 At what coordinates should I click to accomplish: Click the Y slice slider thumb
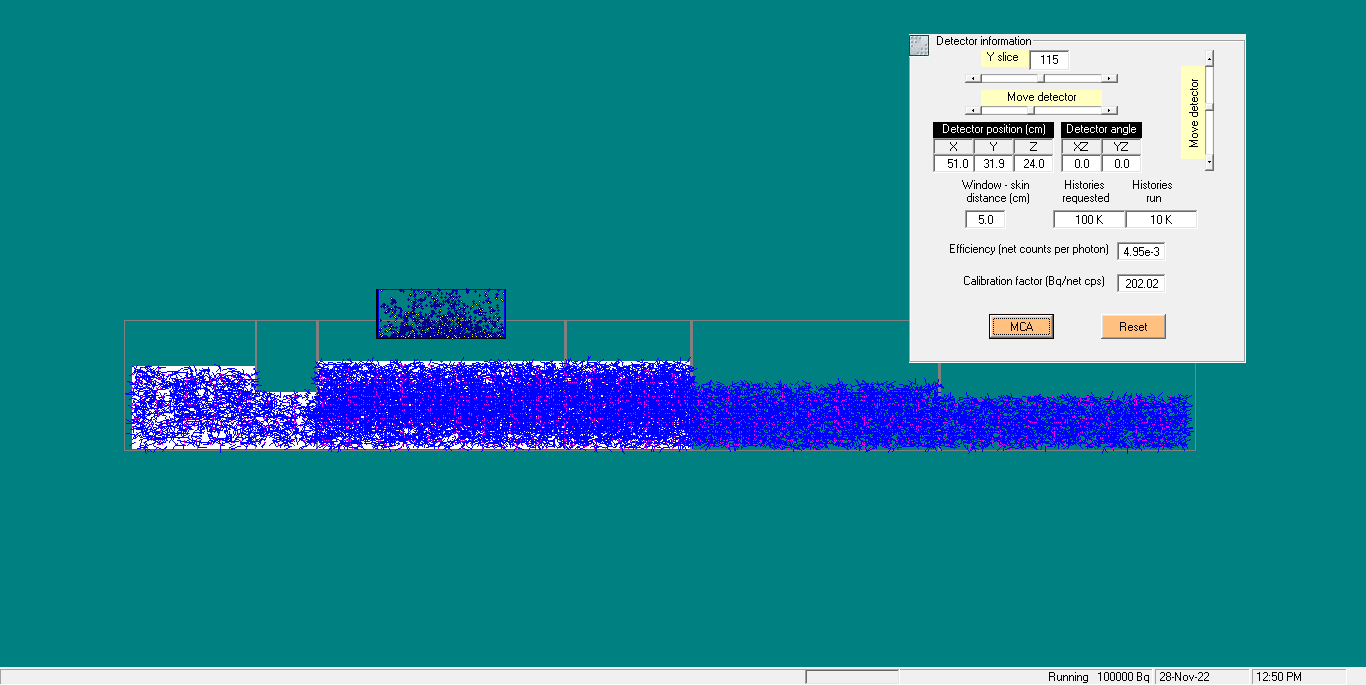tap(1041, 78)
